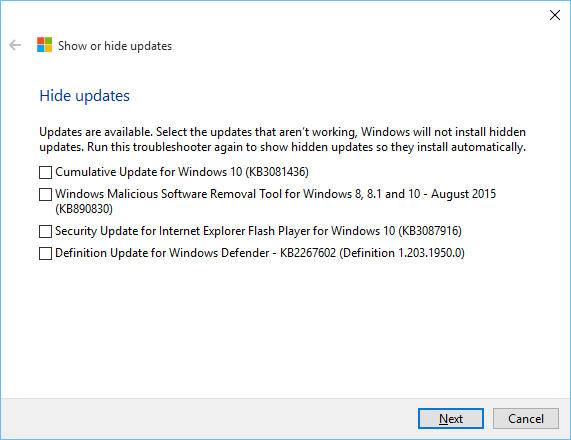This screenshot has height=440, width=571.
Task: Click the Microsoft four-color logo
Action: point(44,45)
